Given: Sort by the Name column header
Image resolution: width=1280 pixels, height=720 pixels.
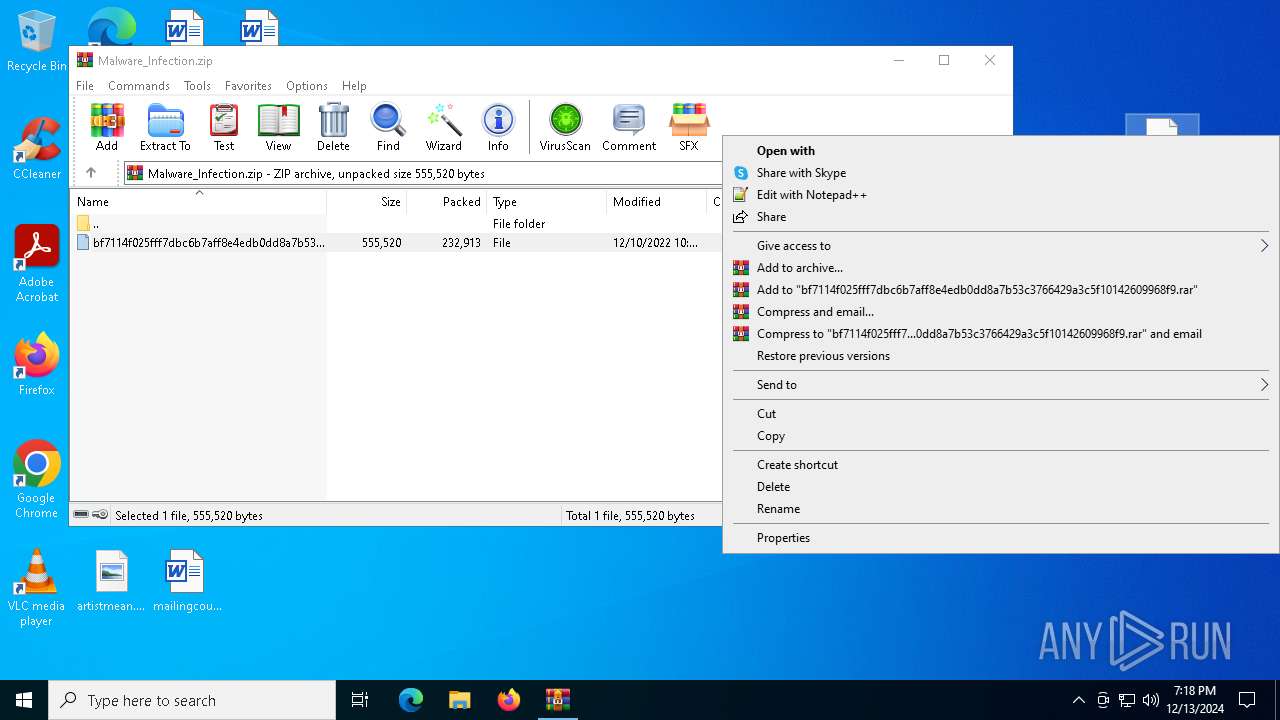Looking at the screenshot, I should click(198, 201).
